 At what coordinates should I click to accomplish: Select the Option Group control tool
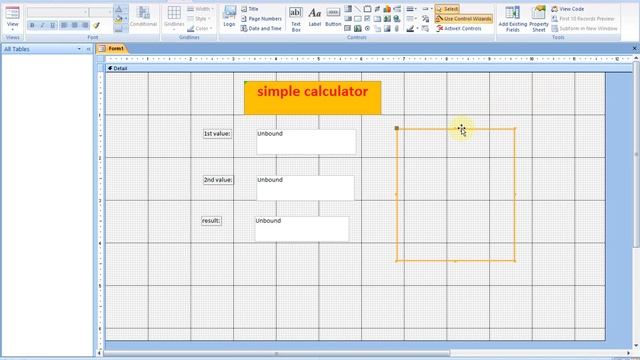click(x=367, y=9)
